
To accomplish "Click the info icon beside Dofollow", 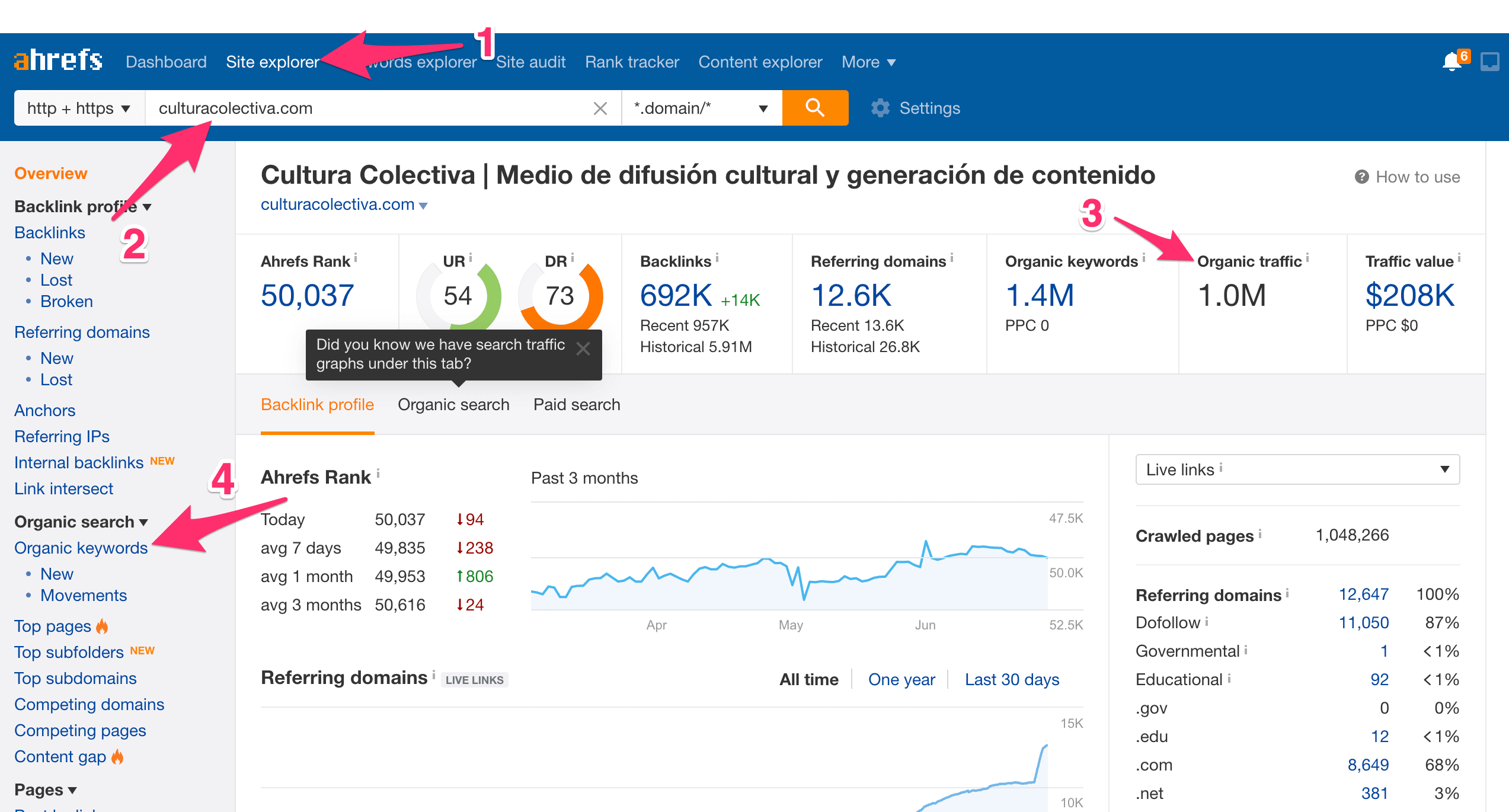I will (x=1207, y=621).
